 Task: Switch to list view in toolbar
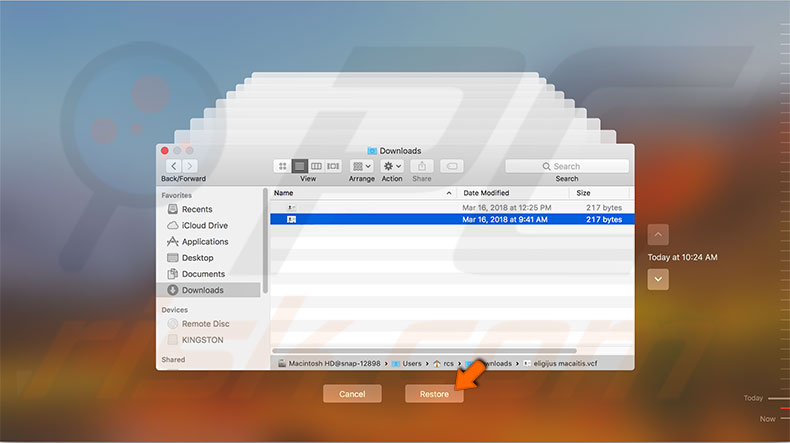[x=299, y=166]
